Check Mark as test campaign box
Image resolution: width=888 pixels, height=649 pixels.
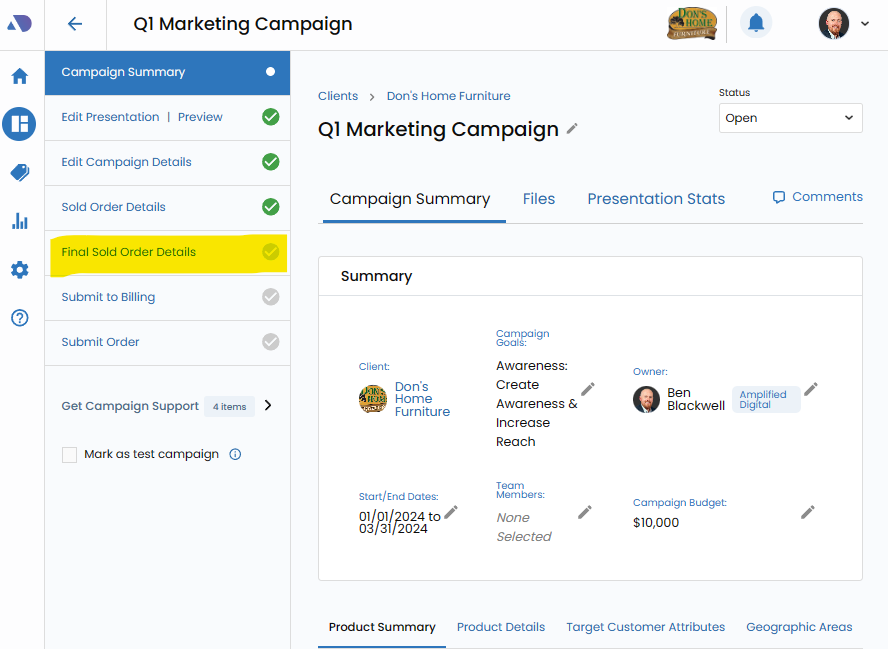pos(70,455)
